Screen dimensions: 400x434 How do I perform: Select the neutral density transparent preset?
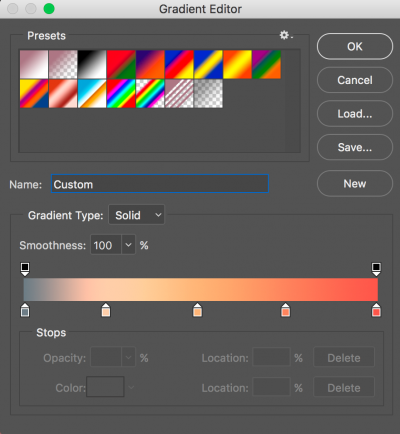point(208,93)
